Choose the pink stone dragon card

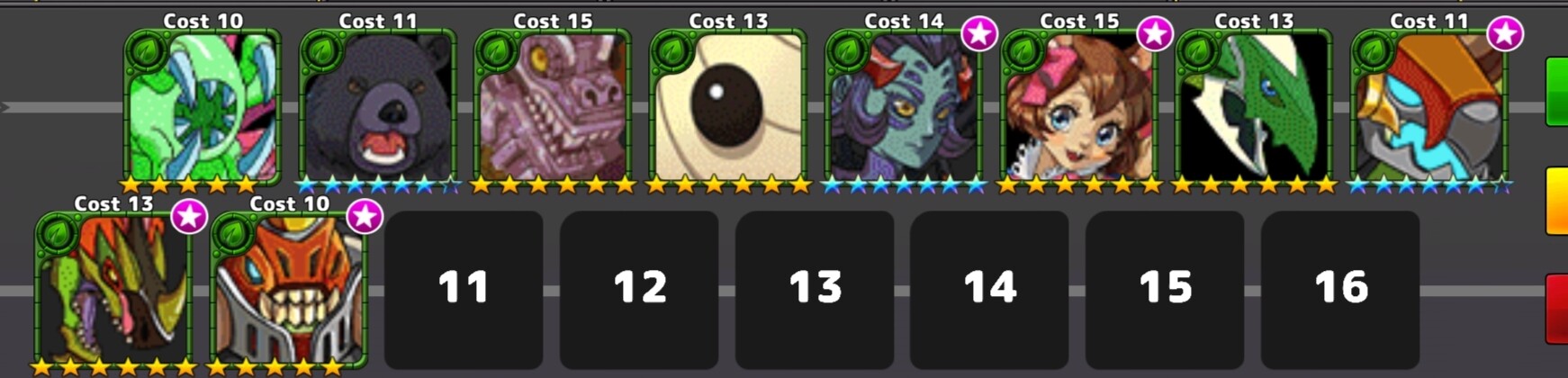(x=553, y=106)
